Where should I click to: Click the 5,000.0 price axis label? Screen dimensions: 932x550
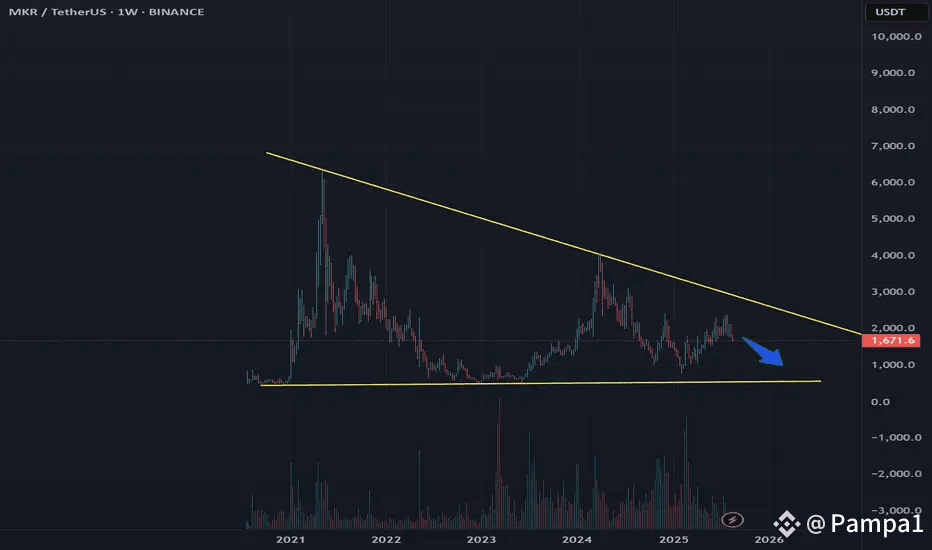[893, 219]
